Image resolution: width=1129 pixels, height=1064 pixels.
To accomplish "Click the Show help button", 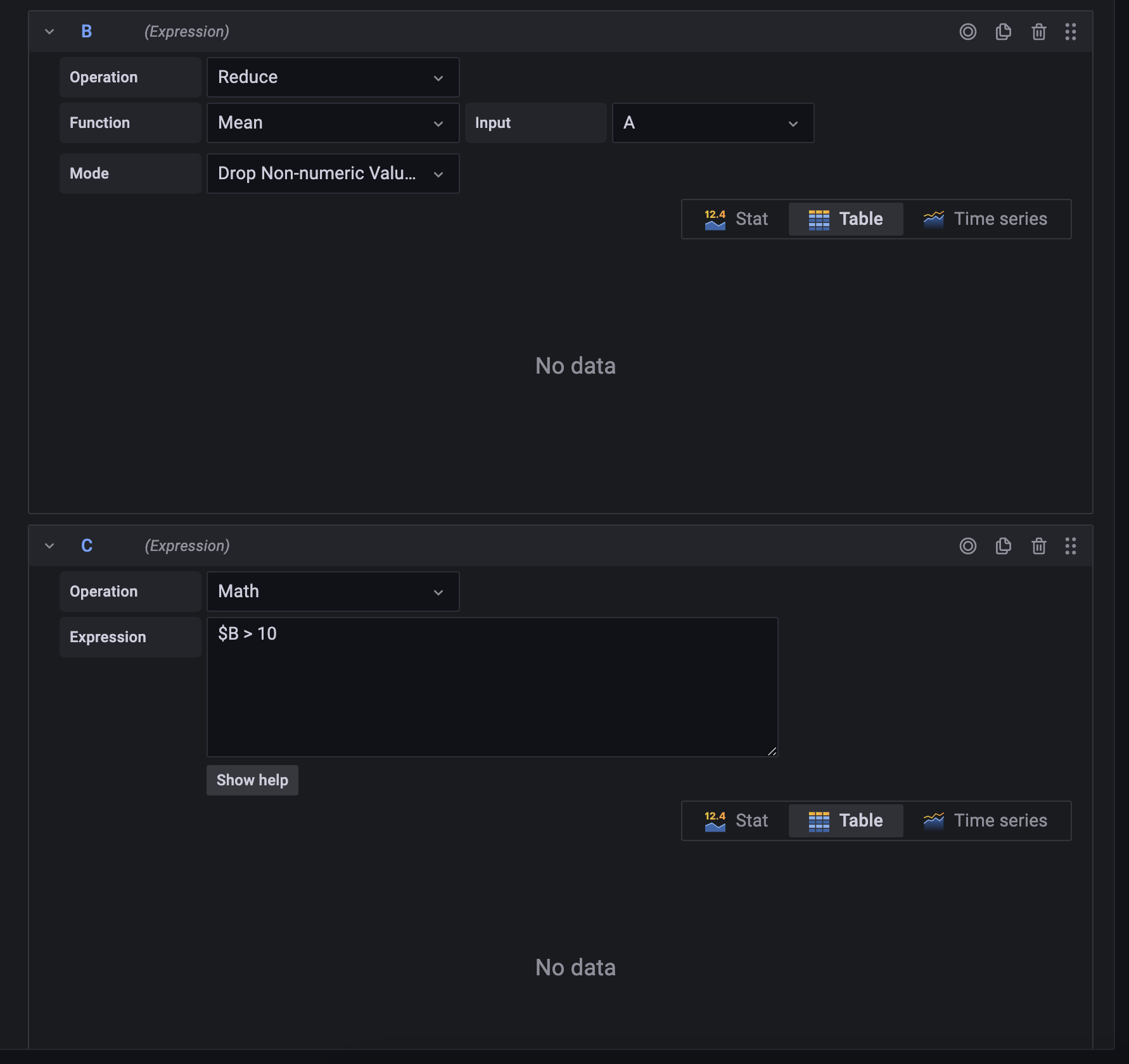I will tap(252, 780).
